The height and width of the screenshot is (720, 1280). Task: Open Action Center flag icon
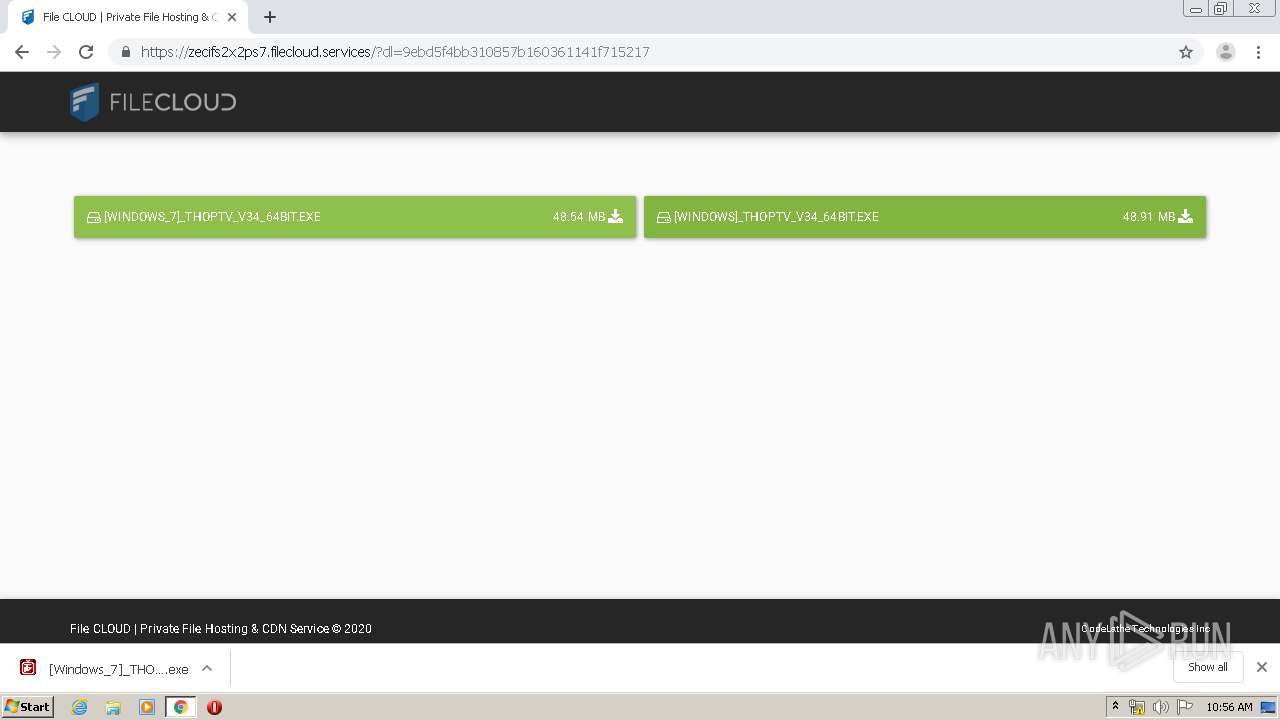[x=1185, y=707]
